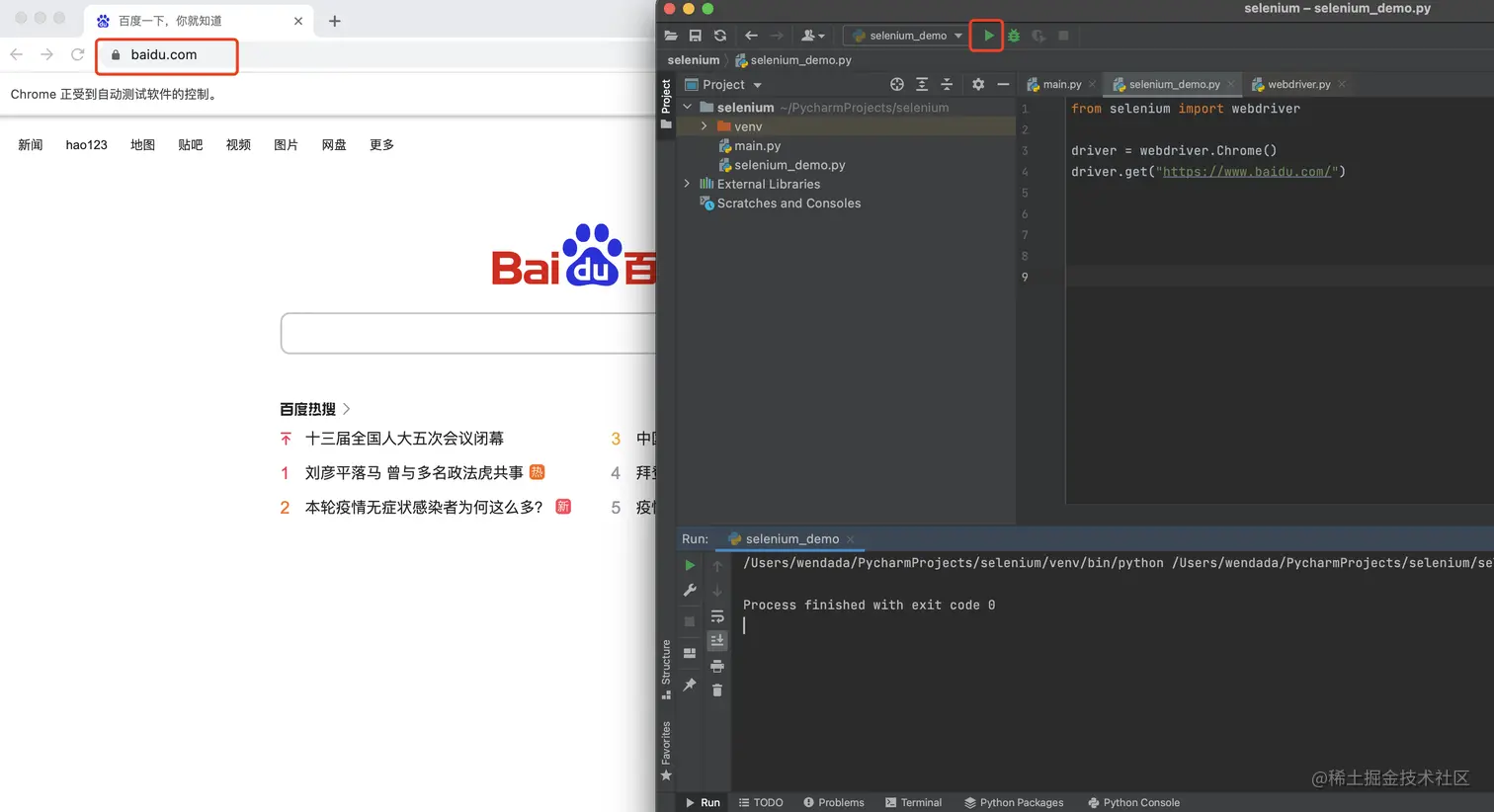Viewport: 1494px width, 812px height.
Task: Rerun with Run panel green play
Action: pos(690,566)
